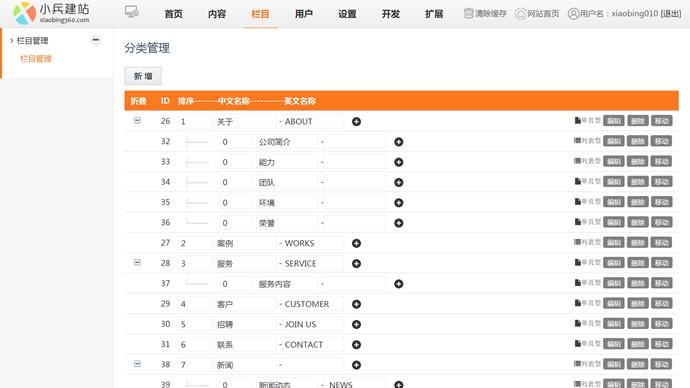The height and width of the screenshot is (388, 690).
Task: Click the user avatar icon by 用户名
Action: 573,14
